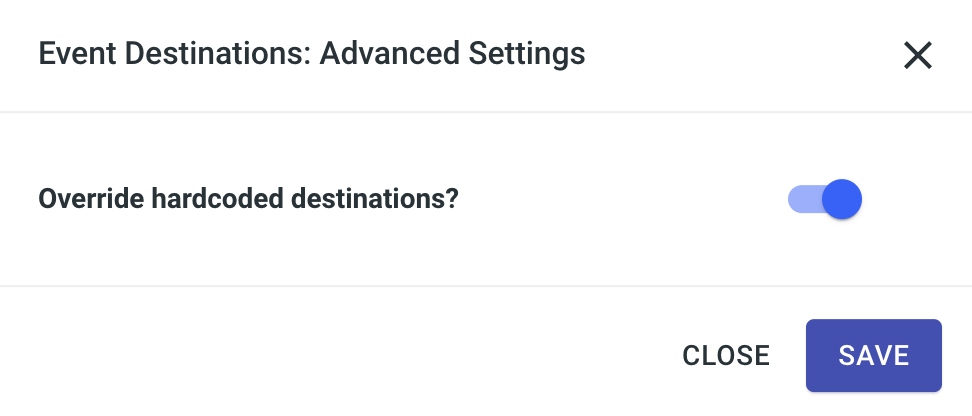972x416 pixels.
Task: Disable overriding of hardcoded destinations
Action: tap(826, 199)
